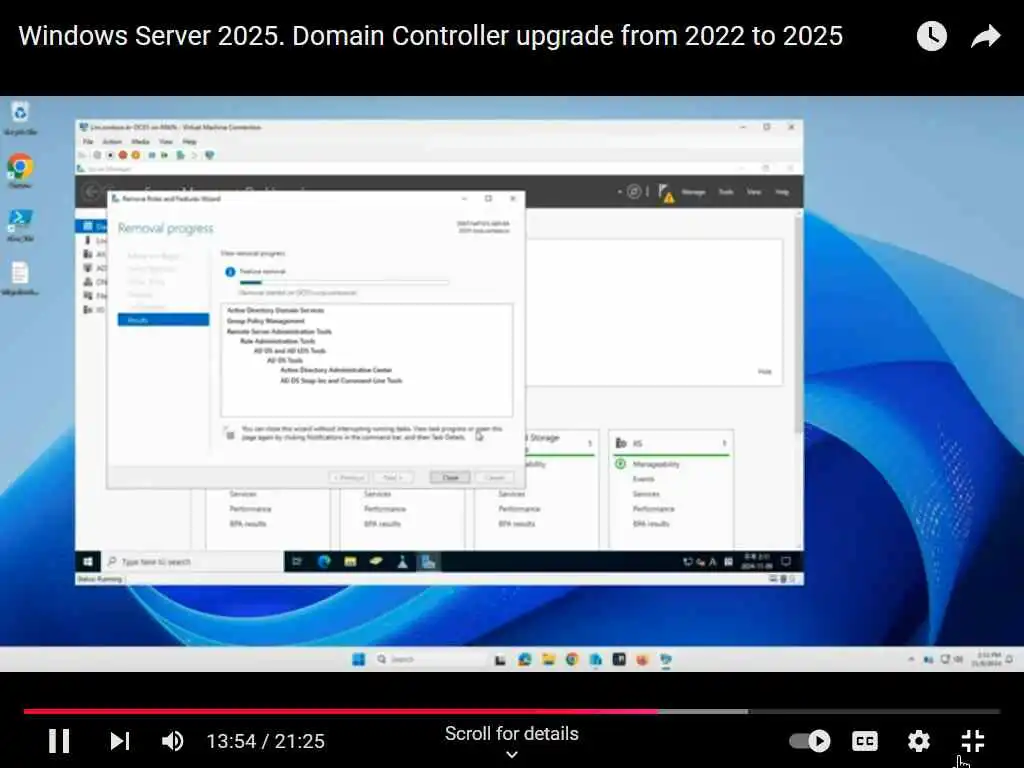Exit full screen mode icon
The width and height of the screenshot is (1024, 768).
pos(973,741)
